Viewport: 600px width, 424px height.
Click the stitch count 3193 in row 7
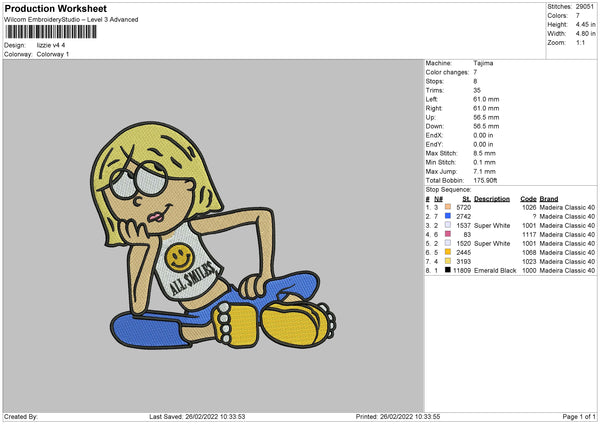[463, 262]
